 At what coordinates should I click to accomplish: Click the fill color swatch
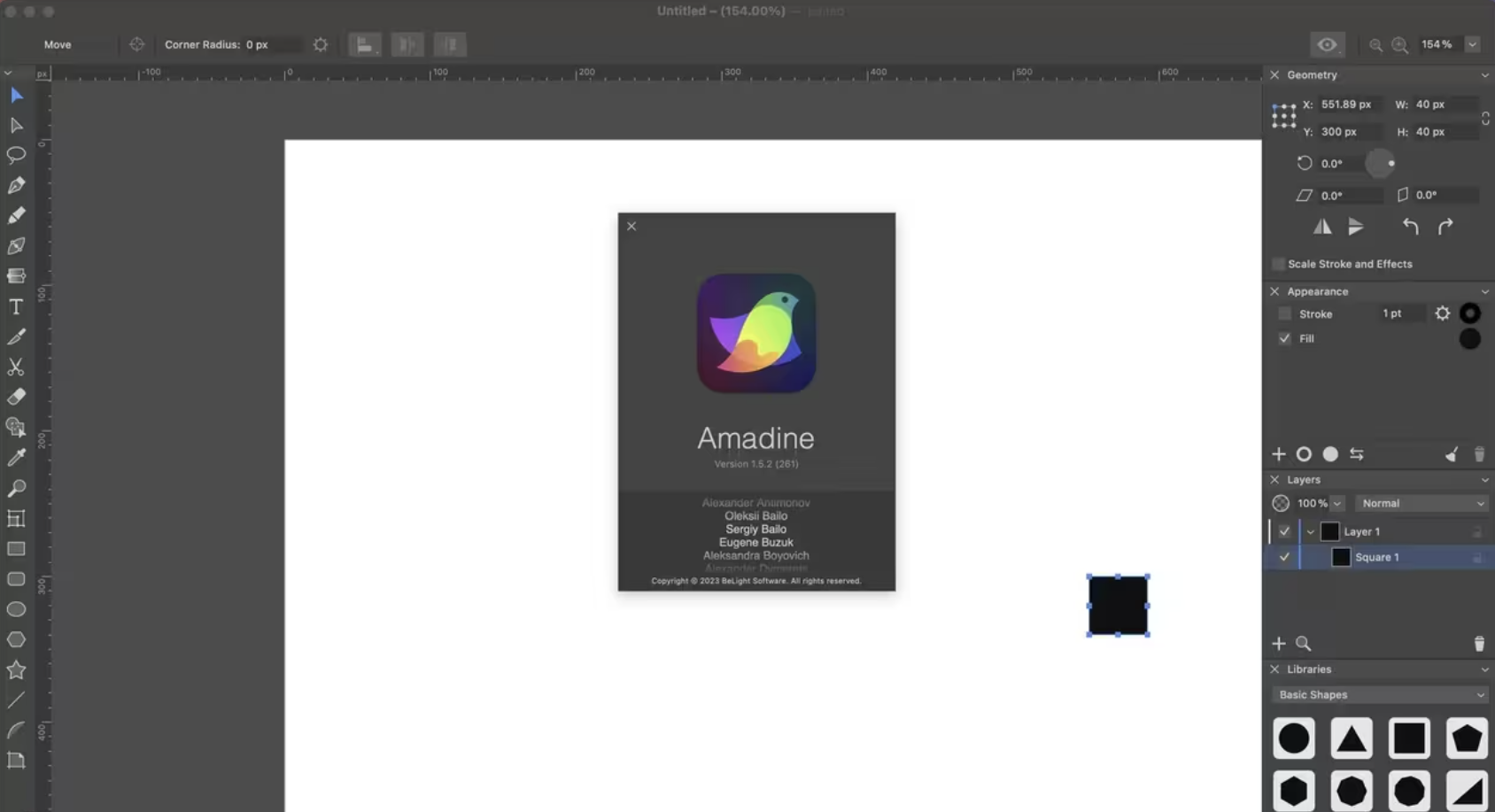pos(1469,338)
